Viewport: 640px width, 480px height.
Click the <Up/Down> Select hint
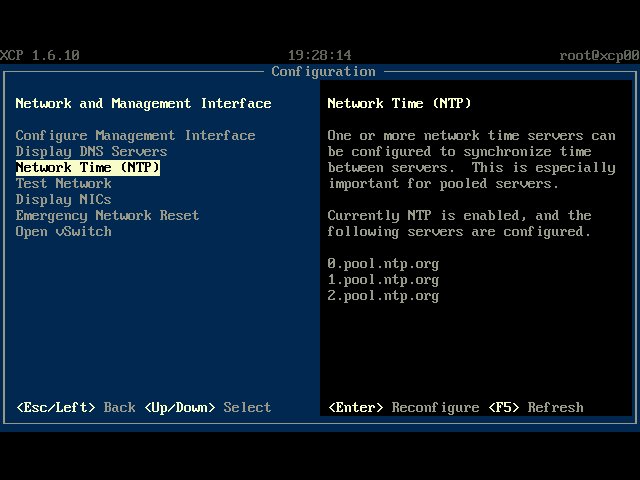208,407
